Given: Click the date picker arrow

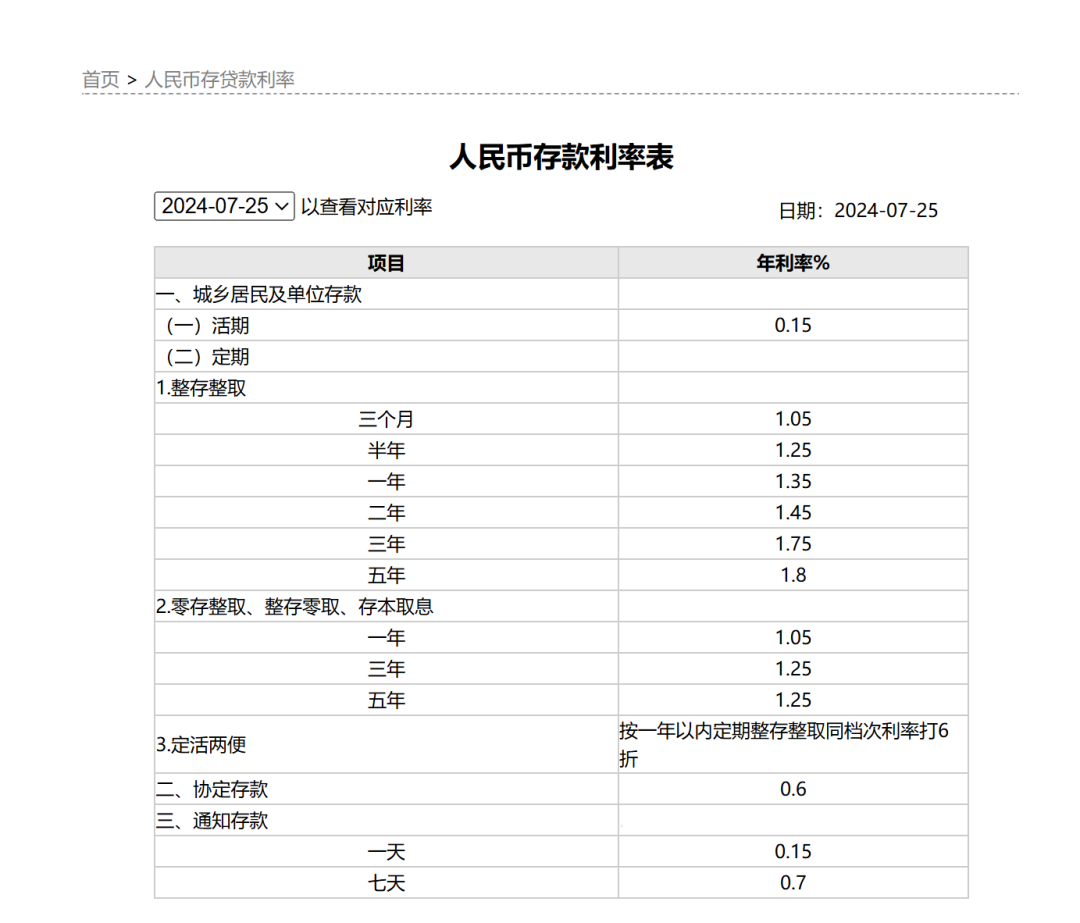Looking at the screenshot, I should pos(282,206).
